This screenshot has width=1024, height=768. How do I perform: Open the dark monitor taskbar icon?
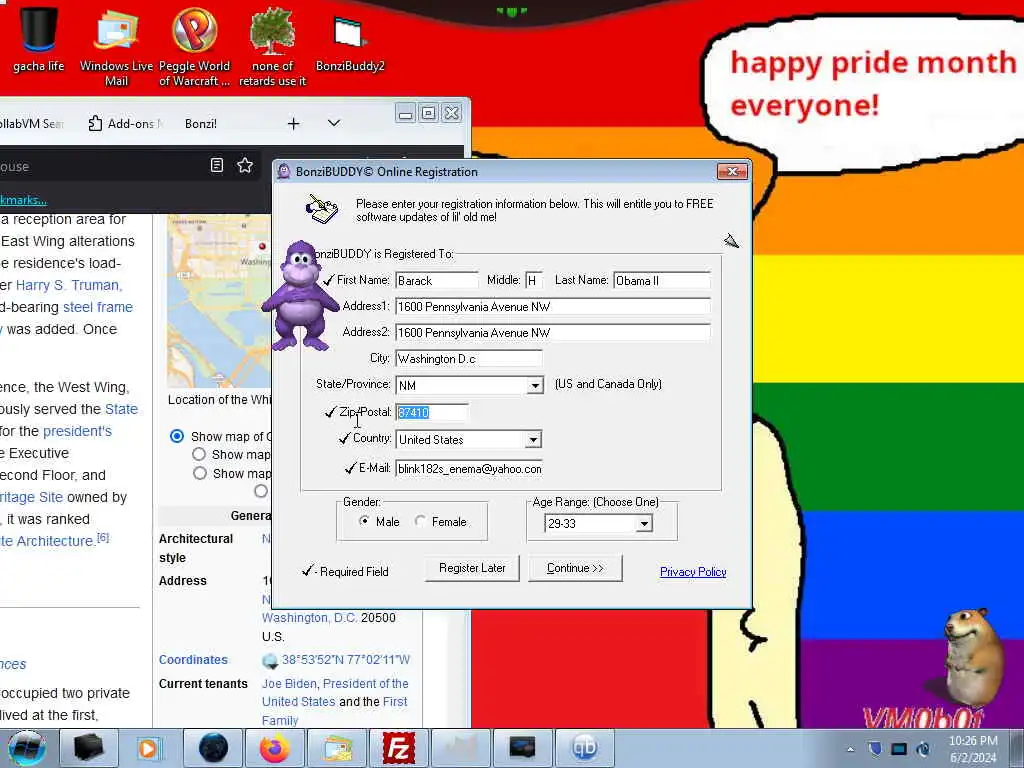[522, 748]
